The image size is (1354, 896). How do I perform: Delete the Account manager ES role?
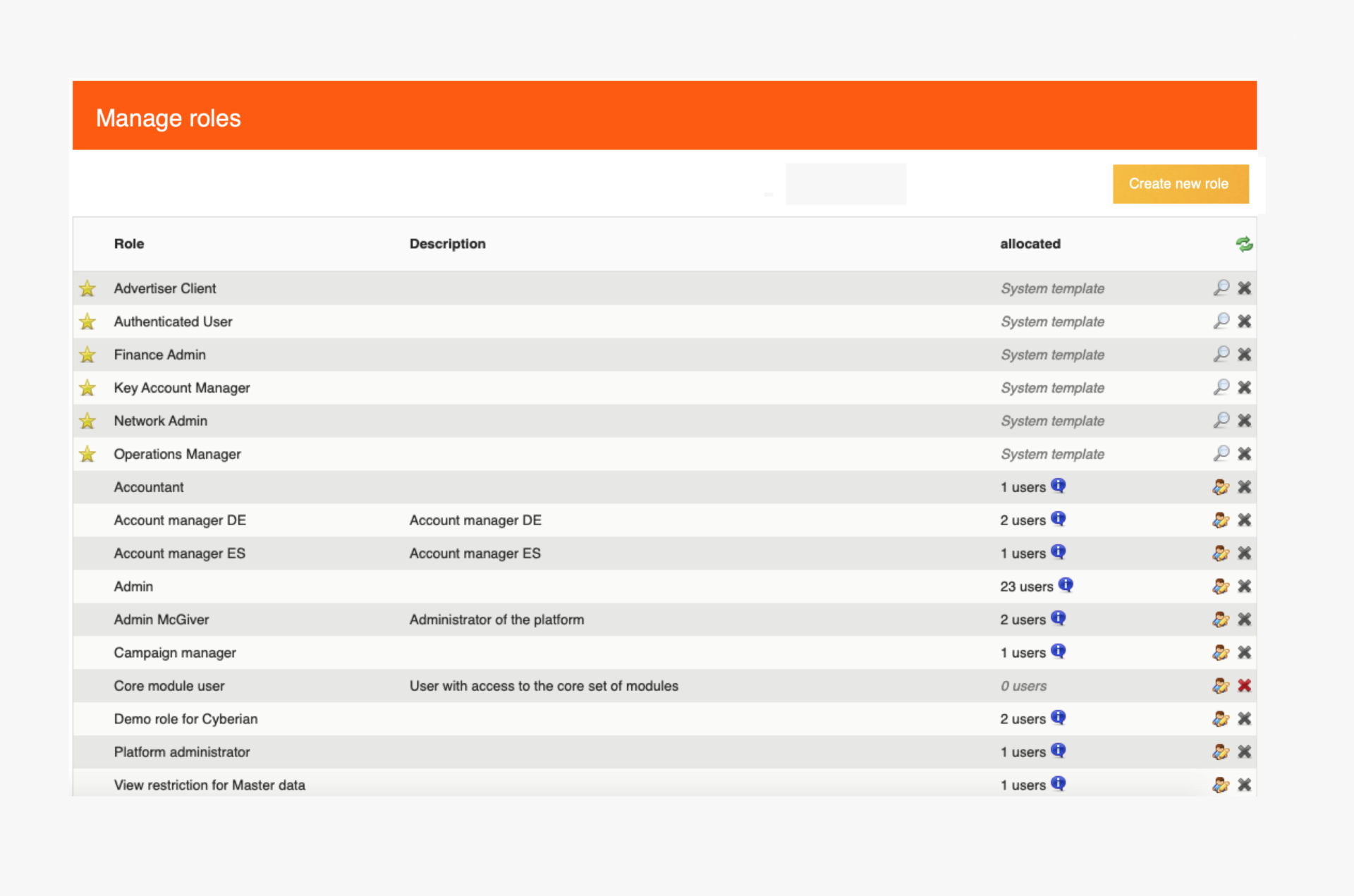(x=1245, y=553)
